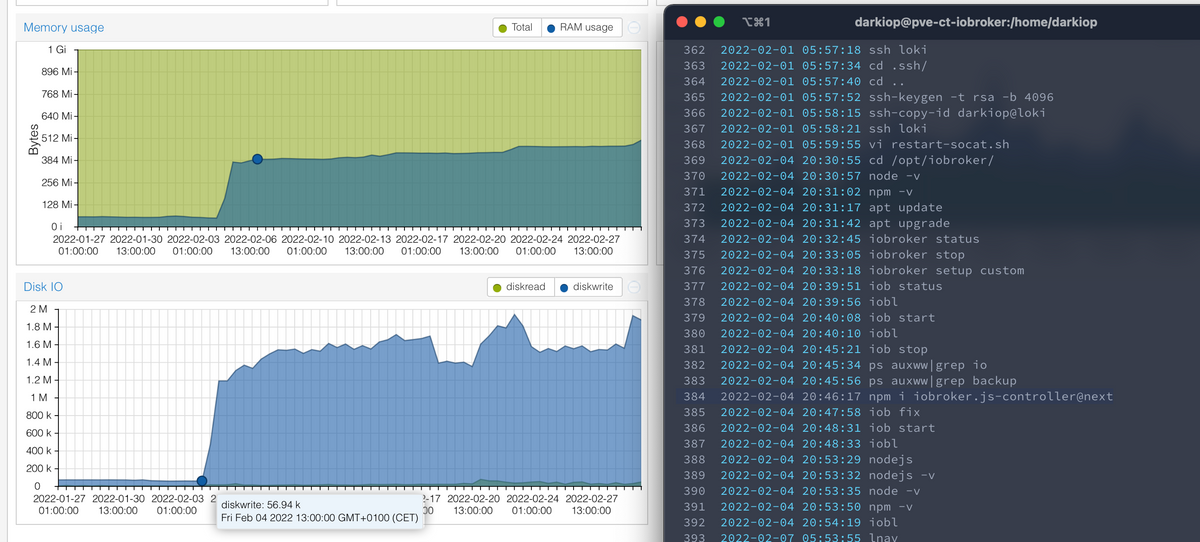
Task: Click the iobroker stop line
Action: click(823, 255)
